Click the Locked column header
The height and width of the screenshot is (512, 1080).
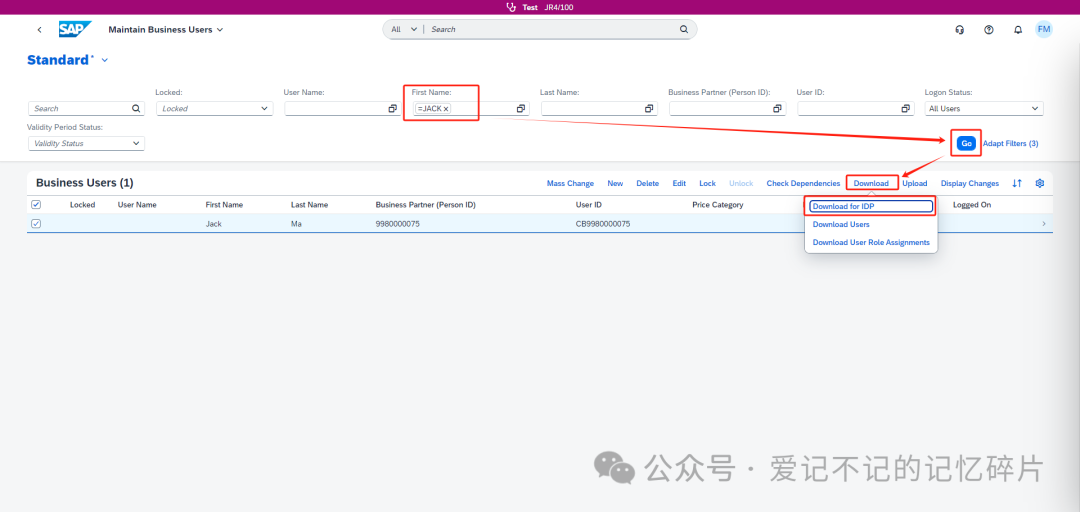coord(83,205)
